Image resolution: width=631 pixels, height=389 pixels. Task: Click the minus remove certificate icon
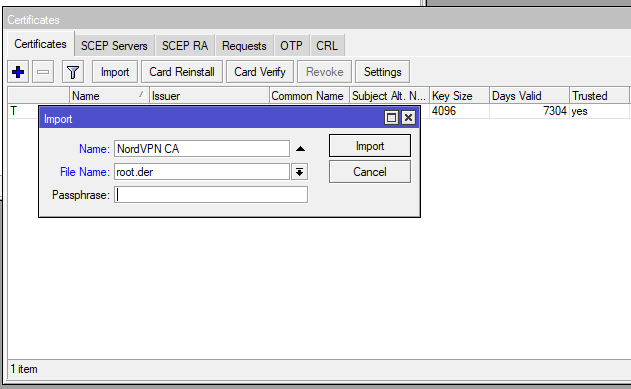pyautogui.click(x=43, y=72)
